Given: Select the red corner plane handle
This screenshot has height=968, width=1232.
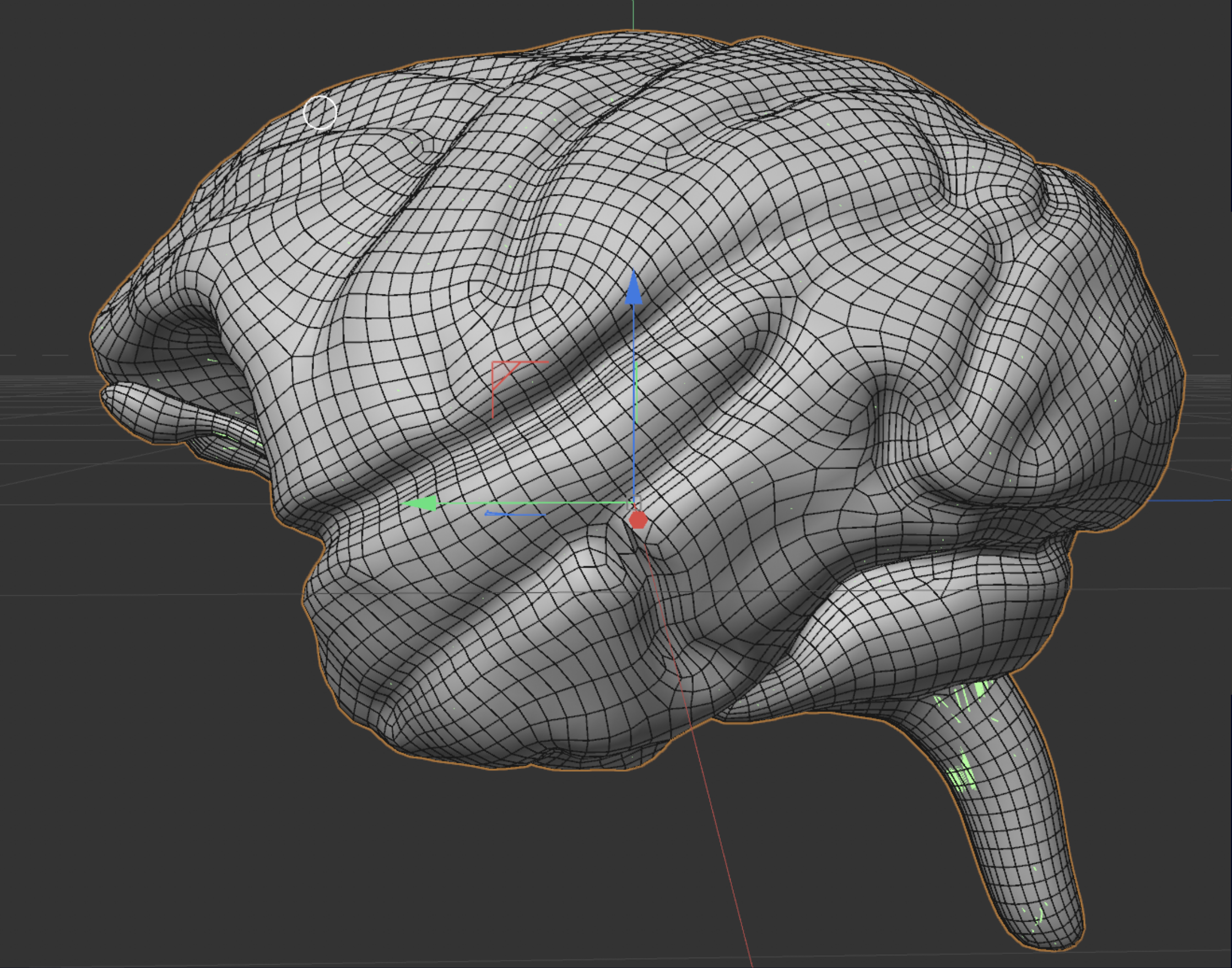Looking at the screenshot, I should point(501,372).
